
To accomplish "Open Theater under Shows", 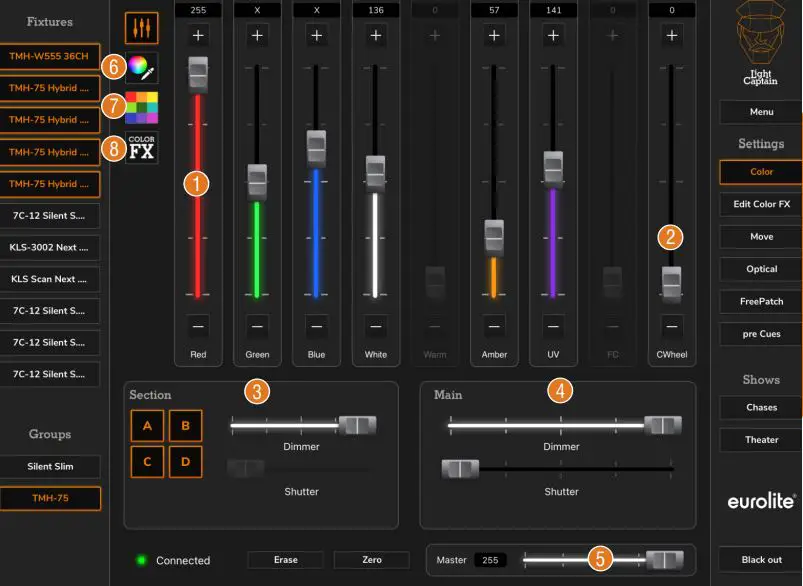I will [761, 440].
